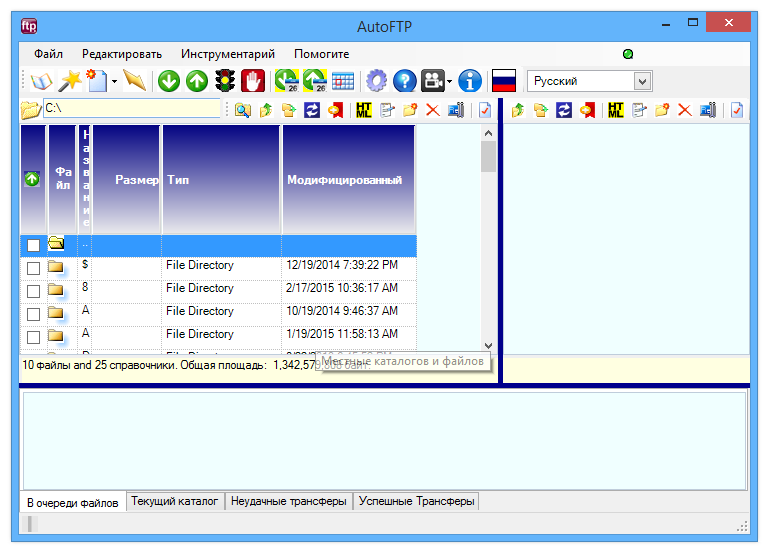Open the Русский language combo box
The width and height of the screenshot is (771, 553).
[590, 81]
